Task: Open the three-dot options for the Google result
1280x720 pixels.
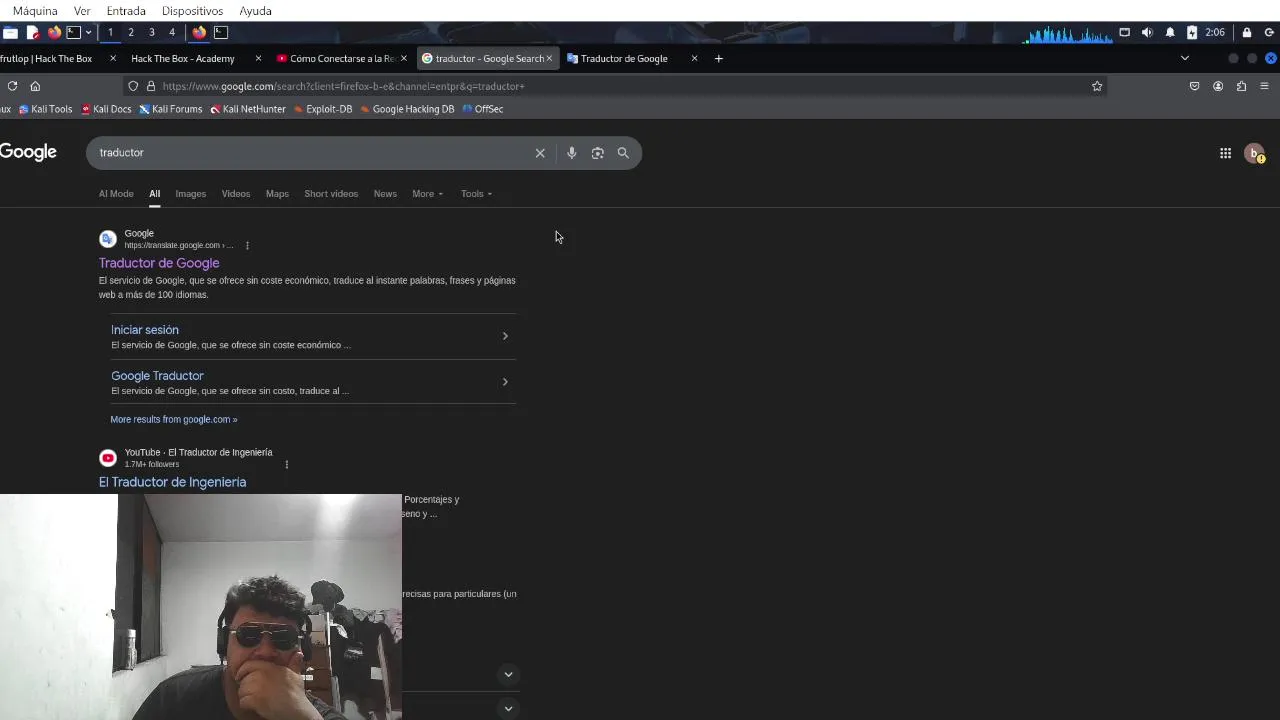Action: pos(247,245)
